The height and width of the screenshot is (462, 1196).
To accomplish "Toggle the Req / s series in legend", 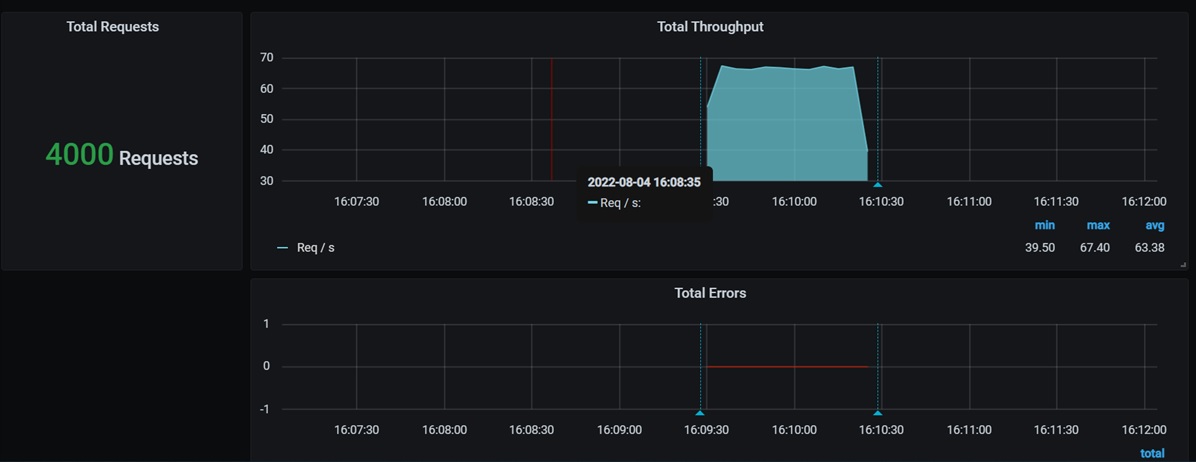I will pos(315,248).
